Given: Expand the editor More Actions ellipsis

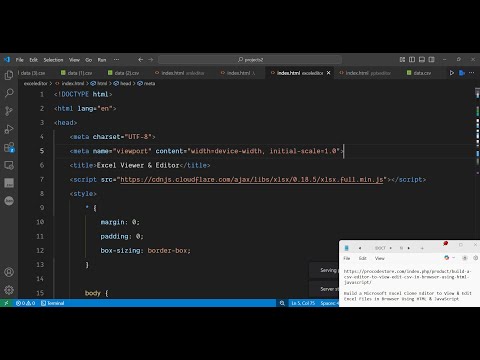Looking at the screenshot, I should (x=471, y=73).
